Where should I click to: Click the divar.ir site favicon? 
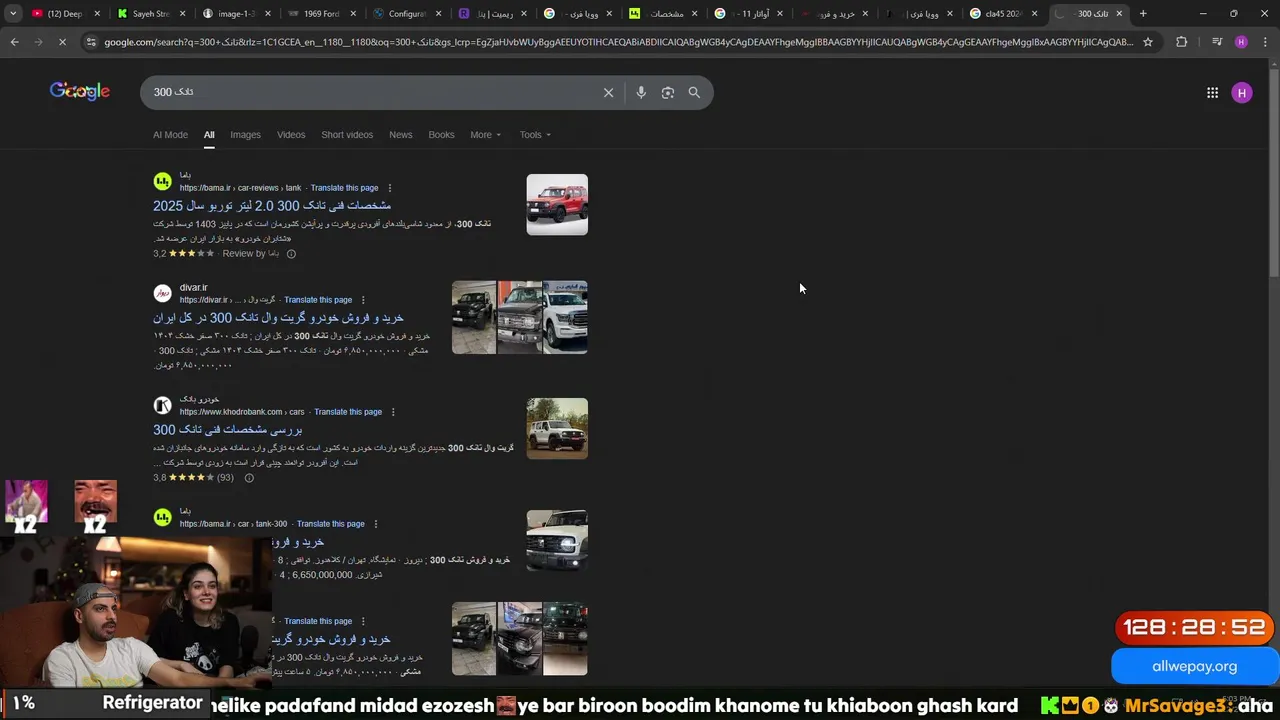pyautogui.click(x=162, y=294)
